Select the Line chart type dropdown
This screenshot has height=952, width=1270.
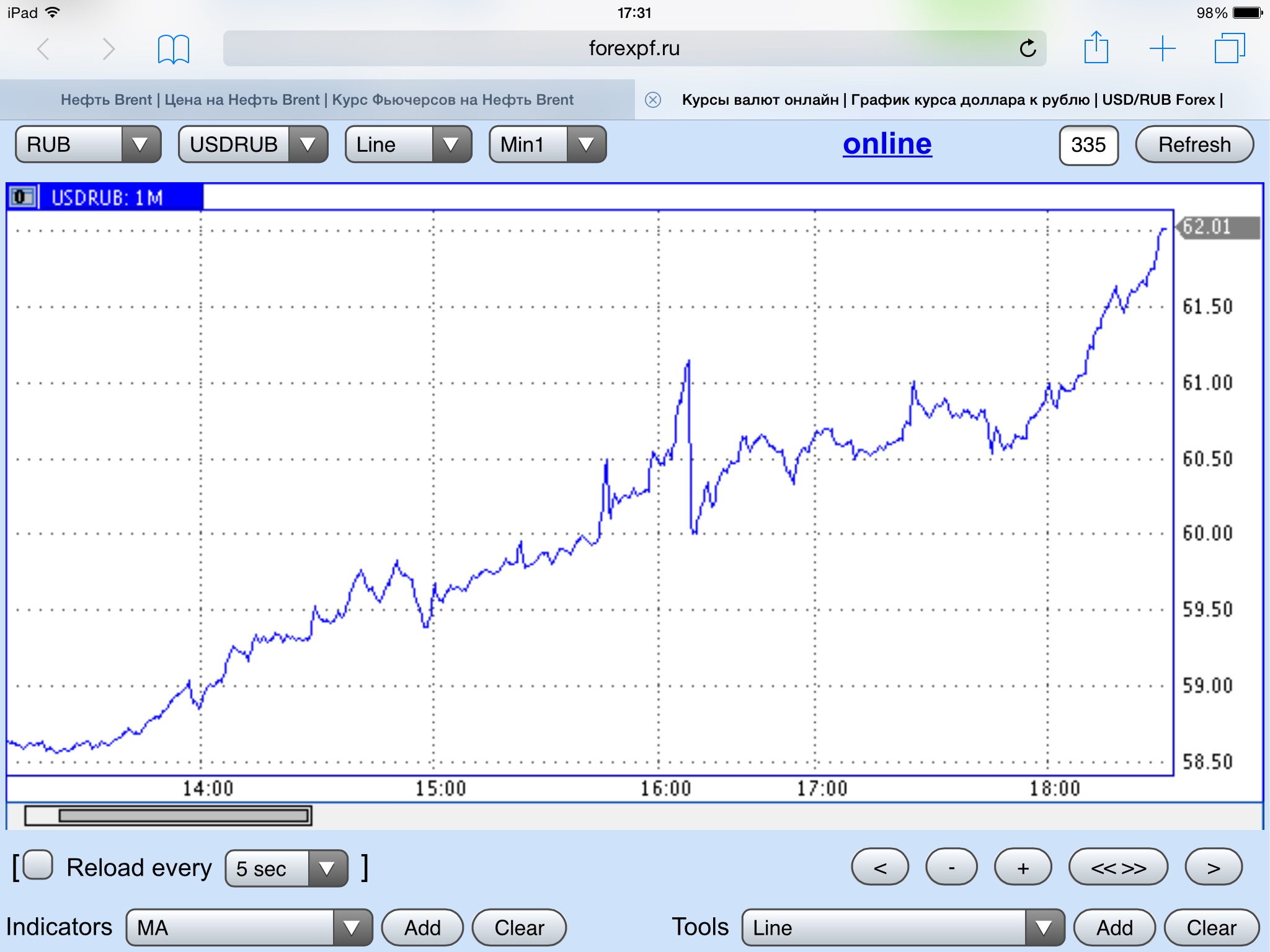pyautogui.click(x=408, y=144)
